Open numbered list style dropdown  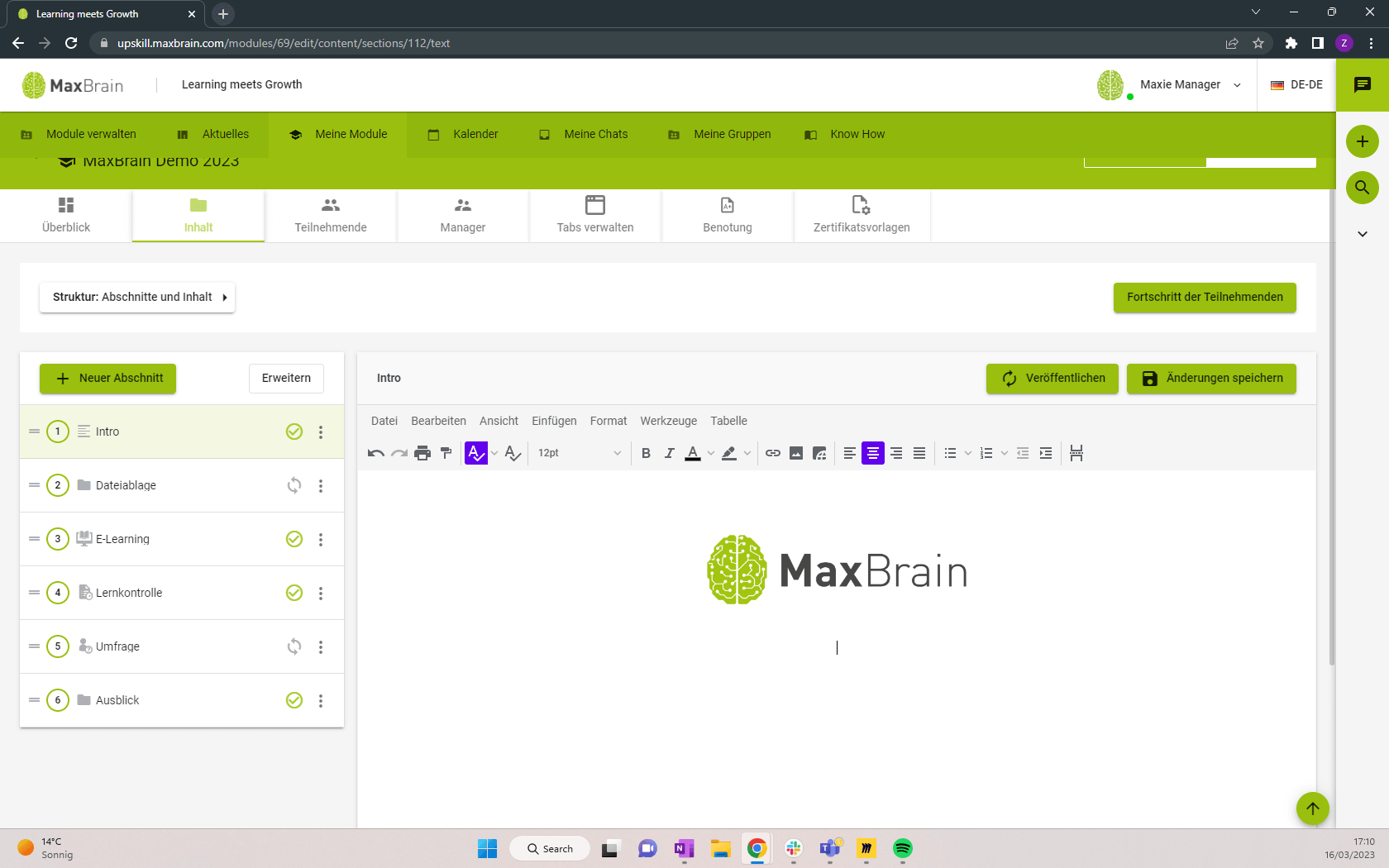click(x=1005, y=453)
